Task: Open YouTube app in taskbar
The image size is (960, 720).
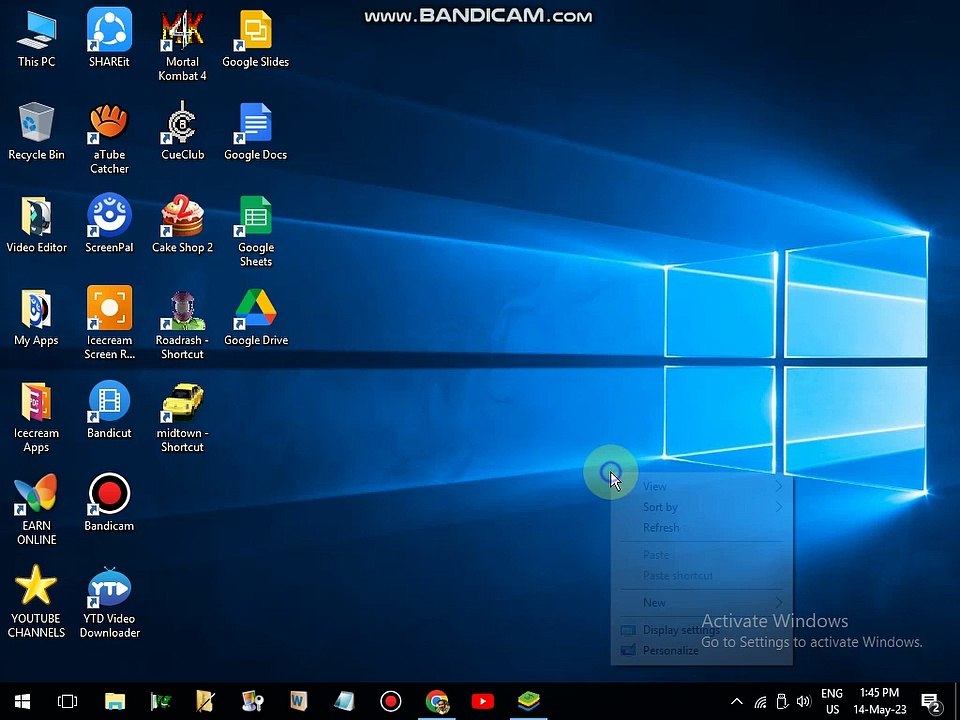Action: click(482, 701)
